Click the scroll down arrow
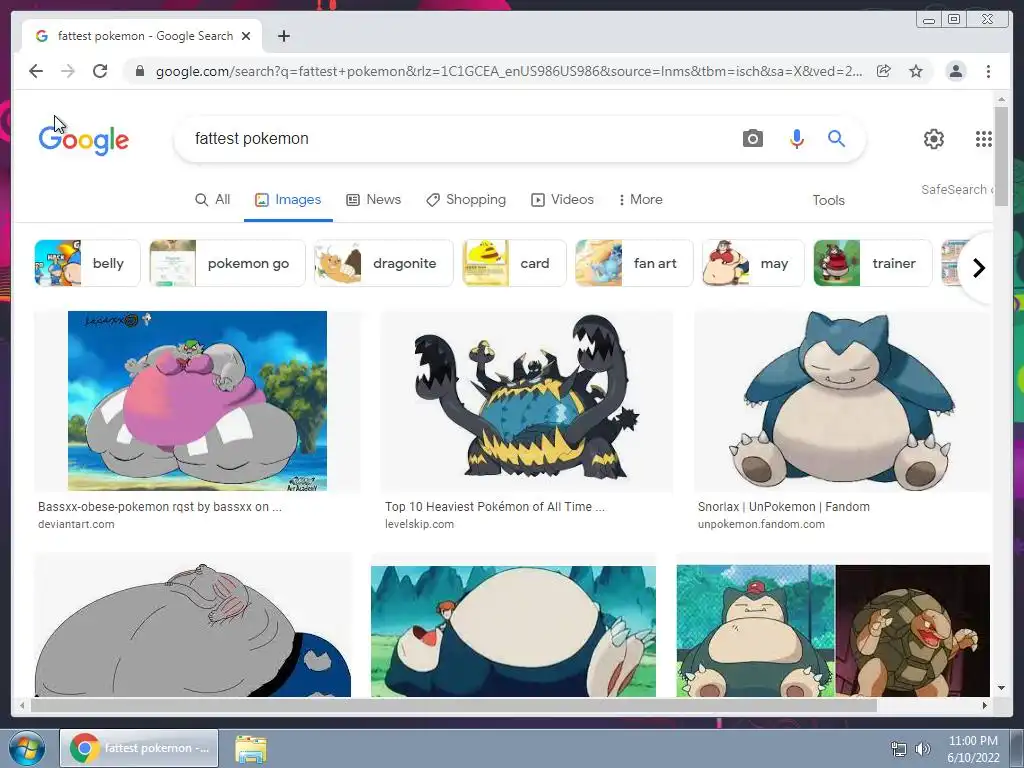The image size is (1024, 768). click(1001, 688)
